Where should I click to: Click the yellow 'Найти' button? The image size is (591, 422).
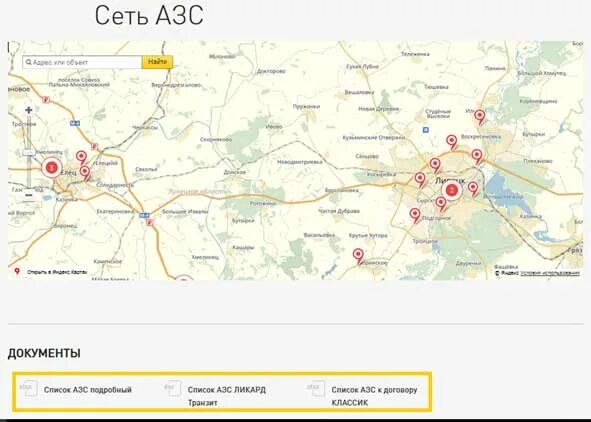point(158,62)
